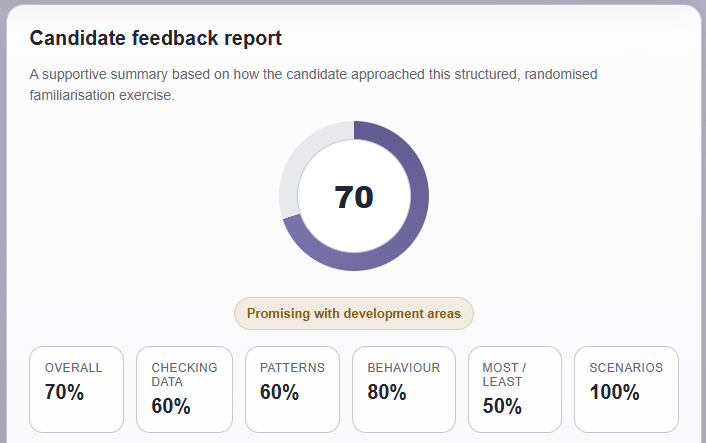Click the Scenarios 100% value

[x=614, y=393]
